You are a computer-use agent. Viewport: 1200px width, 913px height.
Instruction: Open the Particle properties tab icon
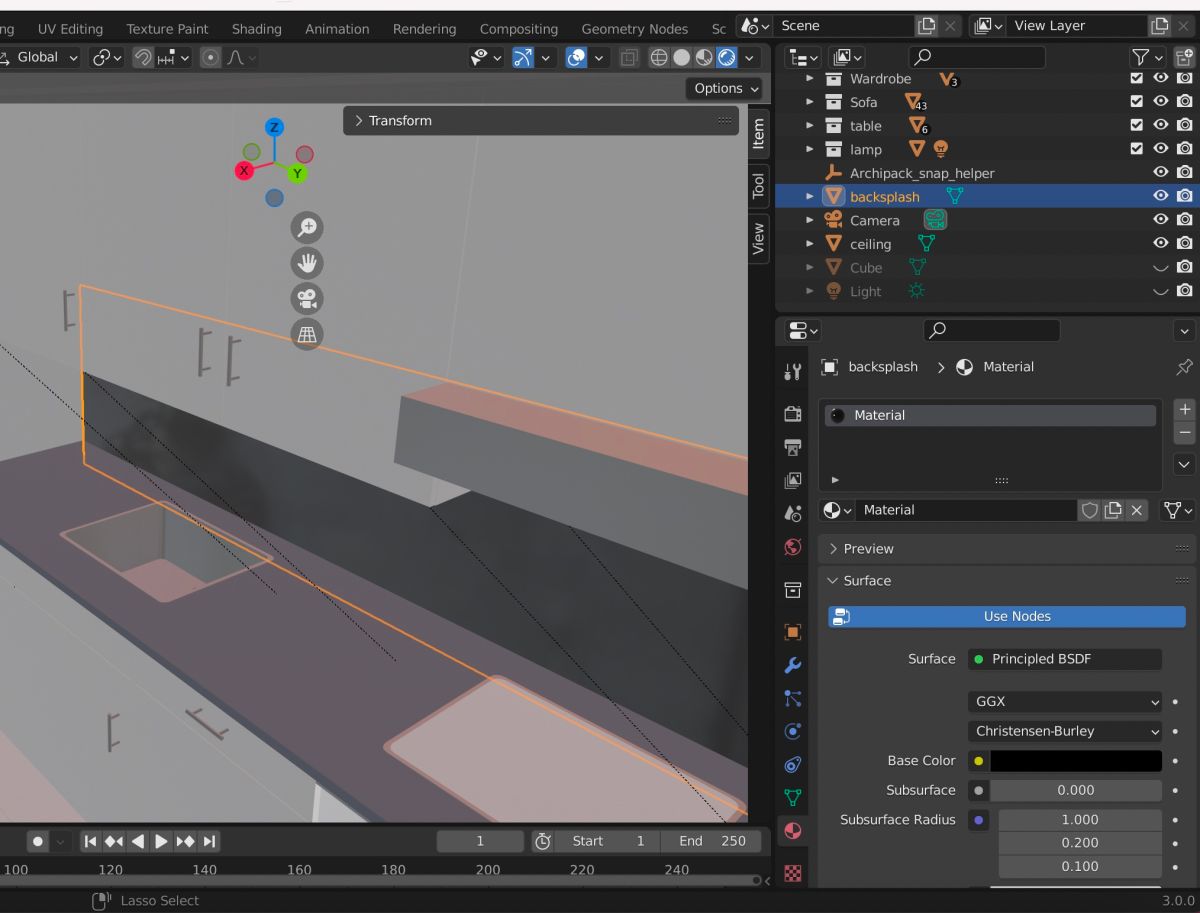[793, 698]
